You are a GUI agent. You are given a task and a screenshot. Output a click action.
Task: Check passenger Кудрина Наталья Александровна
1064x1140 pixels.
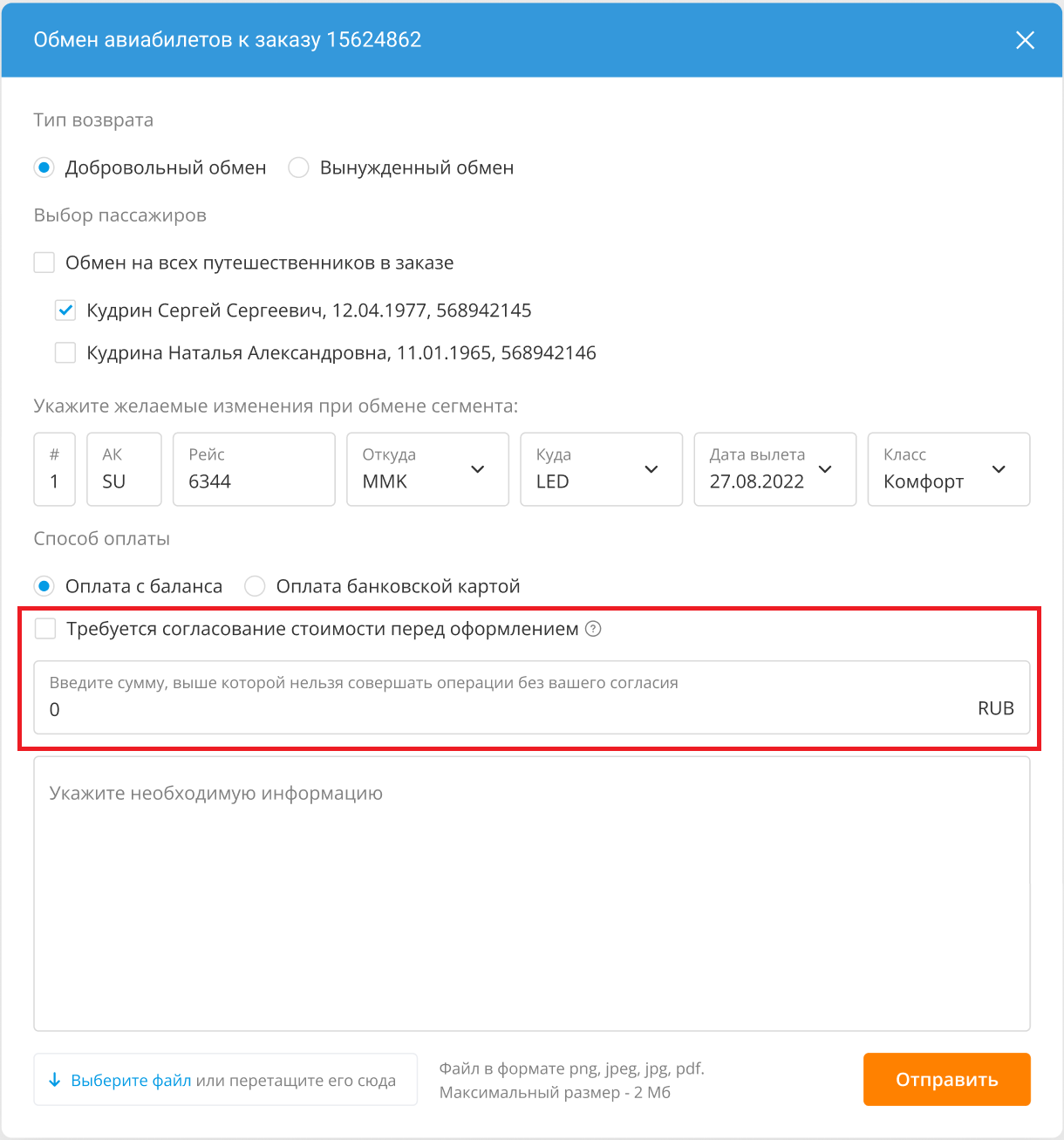pyautogui.click(x=65, y=352)
